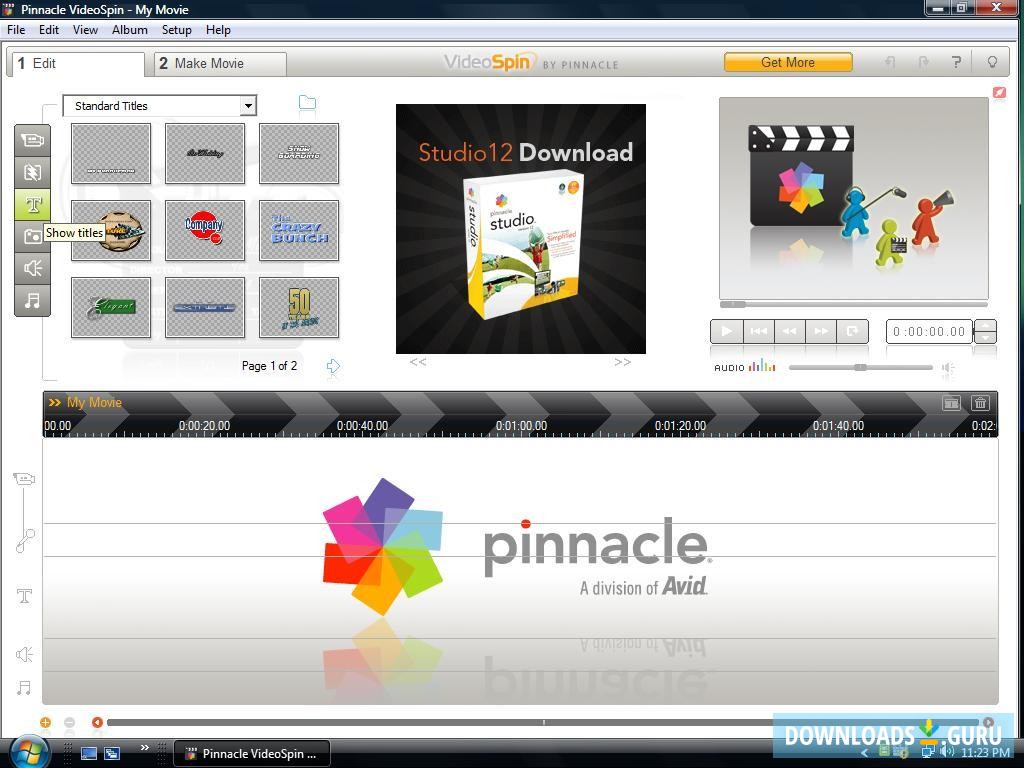Play the preview
1024x768 pixels.
point(726,331)
